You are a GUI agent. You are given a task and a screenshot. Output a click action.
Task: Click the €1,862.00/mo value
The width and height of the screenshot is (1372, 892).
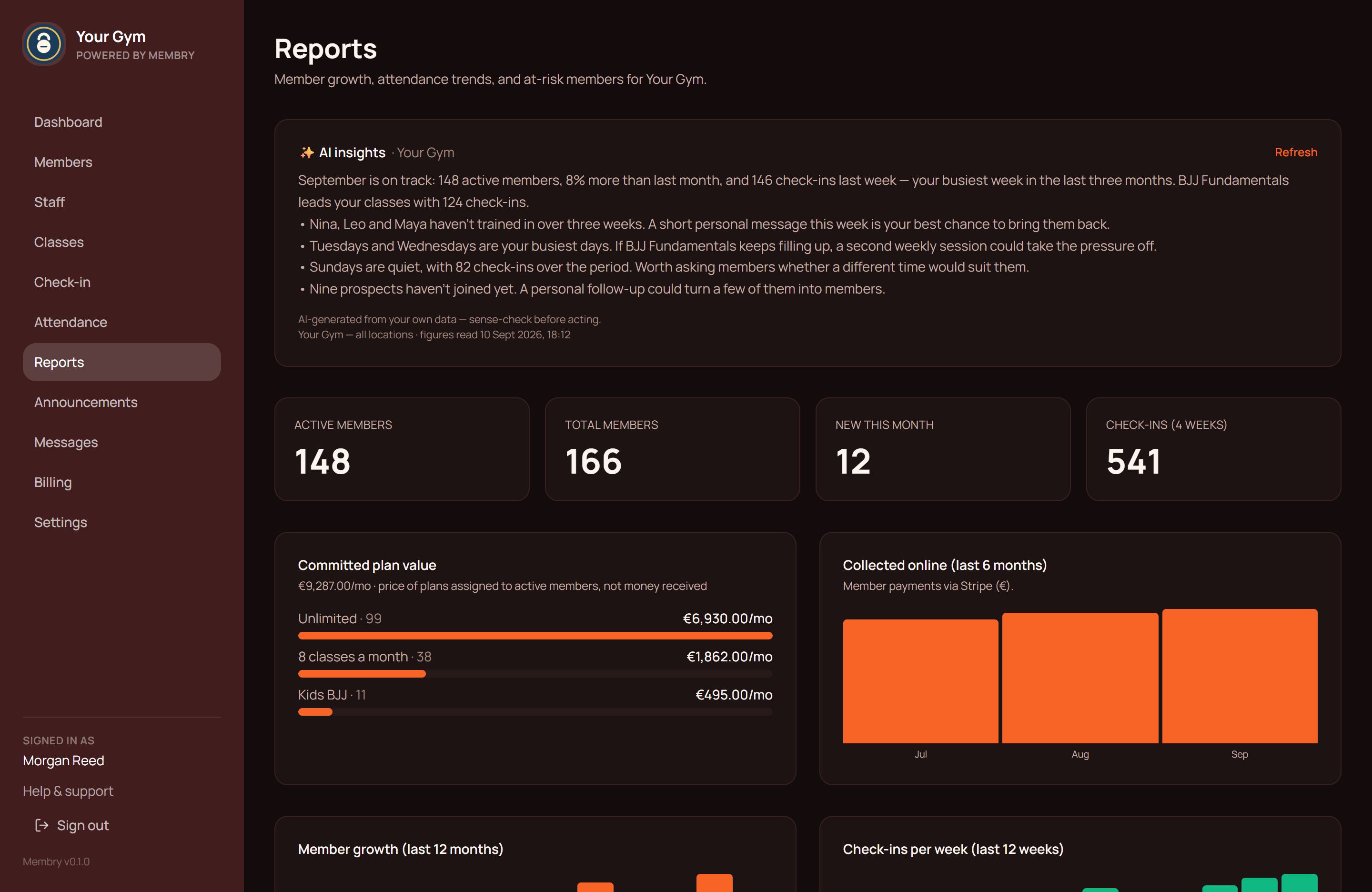tap(729, 656)
